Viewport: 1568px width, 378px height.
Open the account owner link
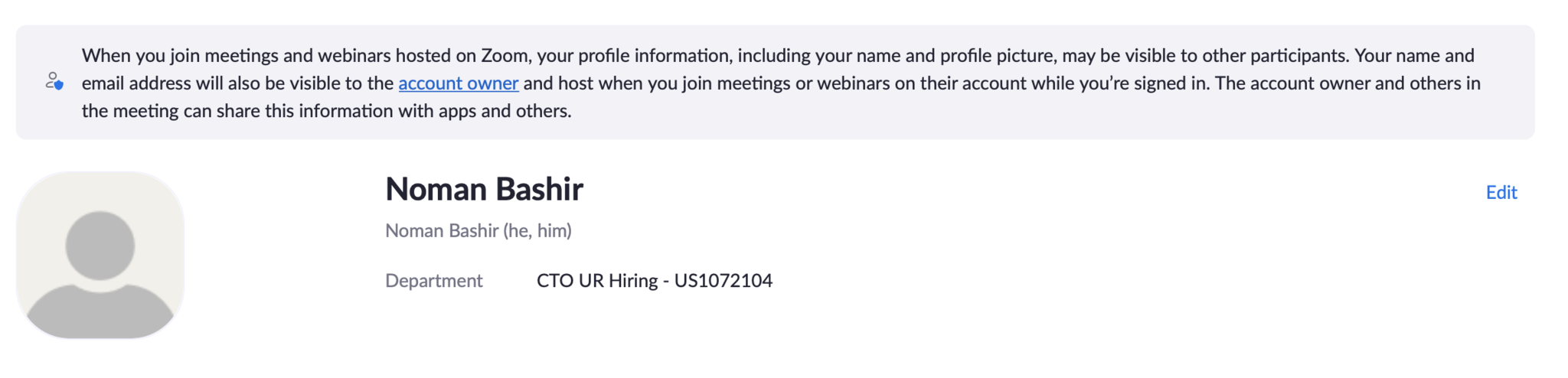[458, 83]
